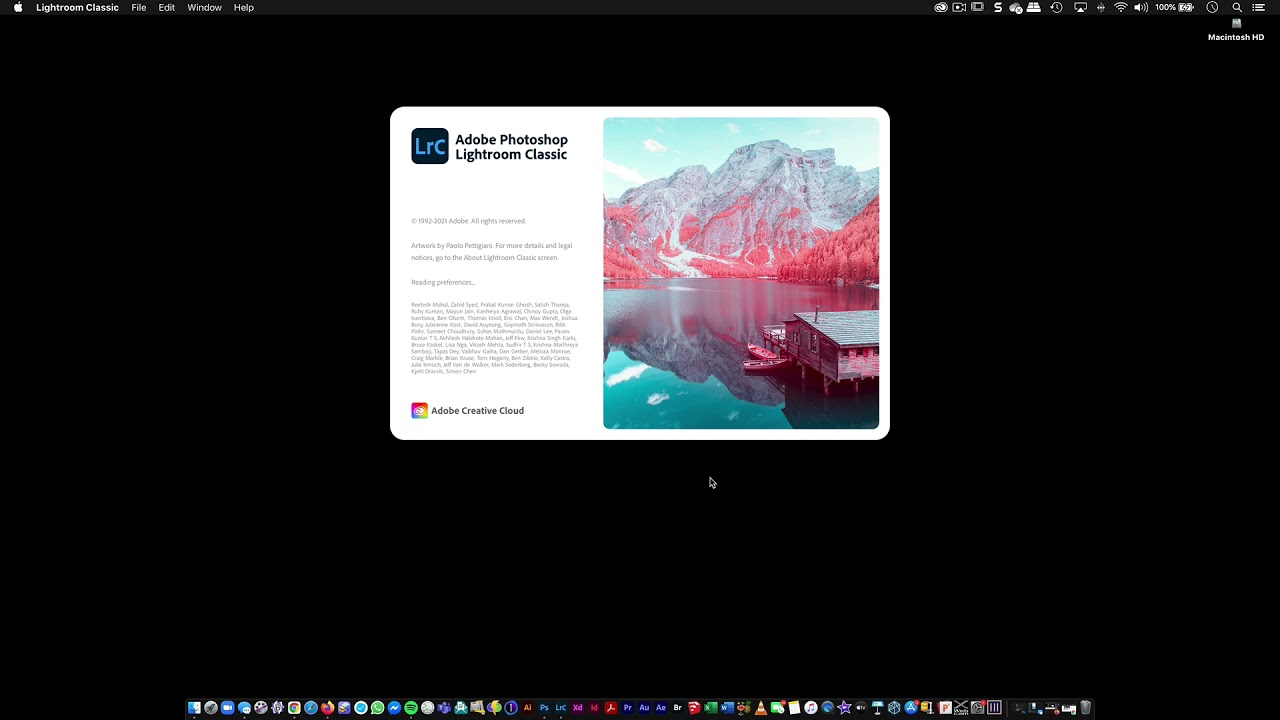
Task: Click the "Adobe Photoshop Lightroom Classic" title text
Action: click(x=511, y=147)
